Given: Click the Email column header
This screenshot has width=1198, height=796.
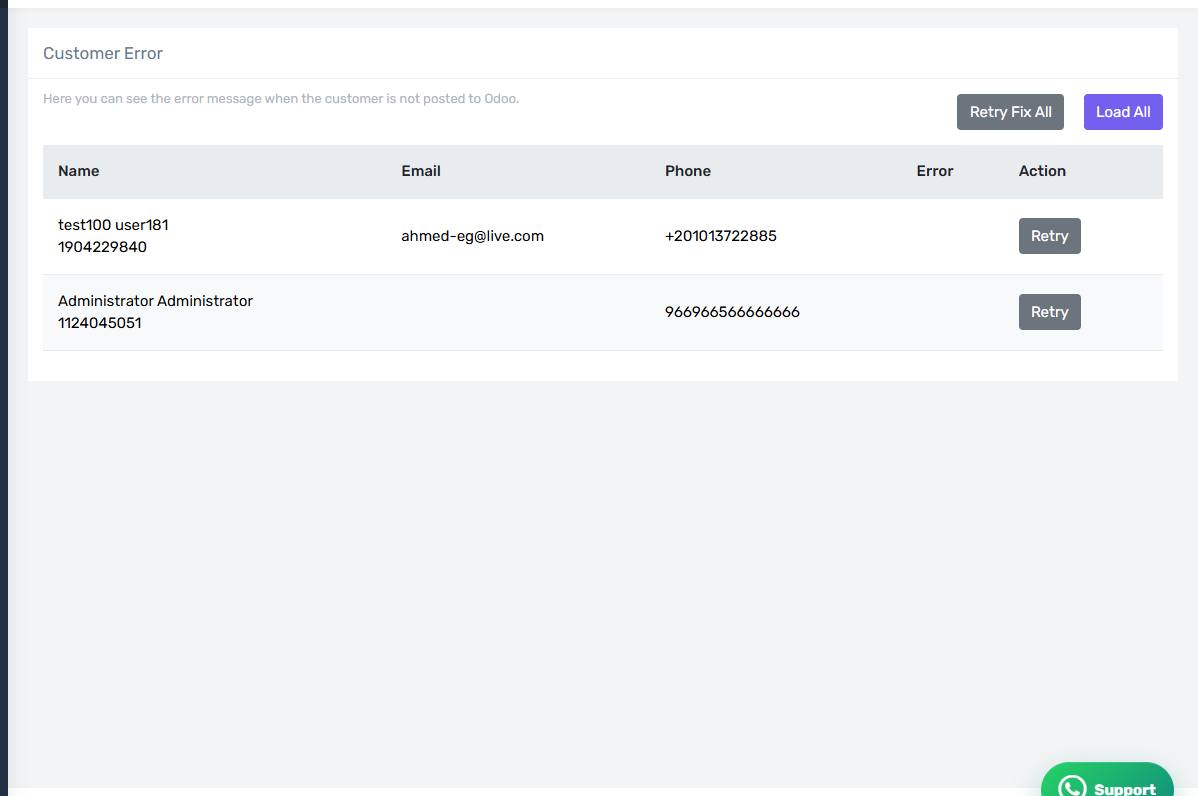Looking at the screenshot, I should tap(421, 171).
